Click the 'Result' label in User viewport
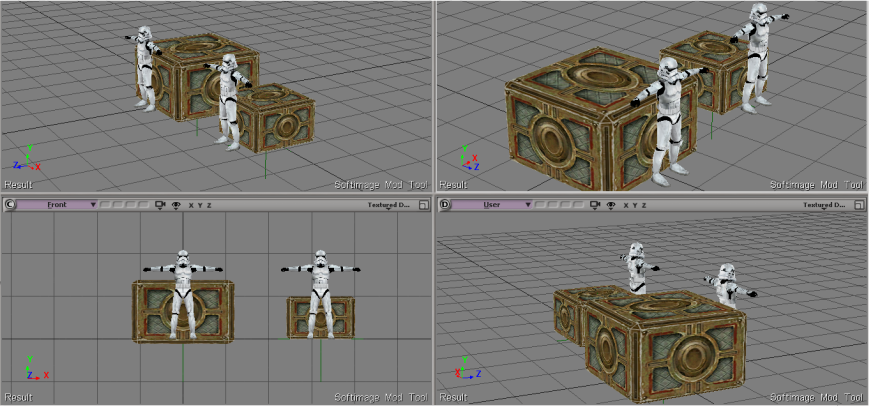 [x=453, y=397]
